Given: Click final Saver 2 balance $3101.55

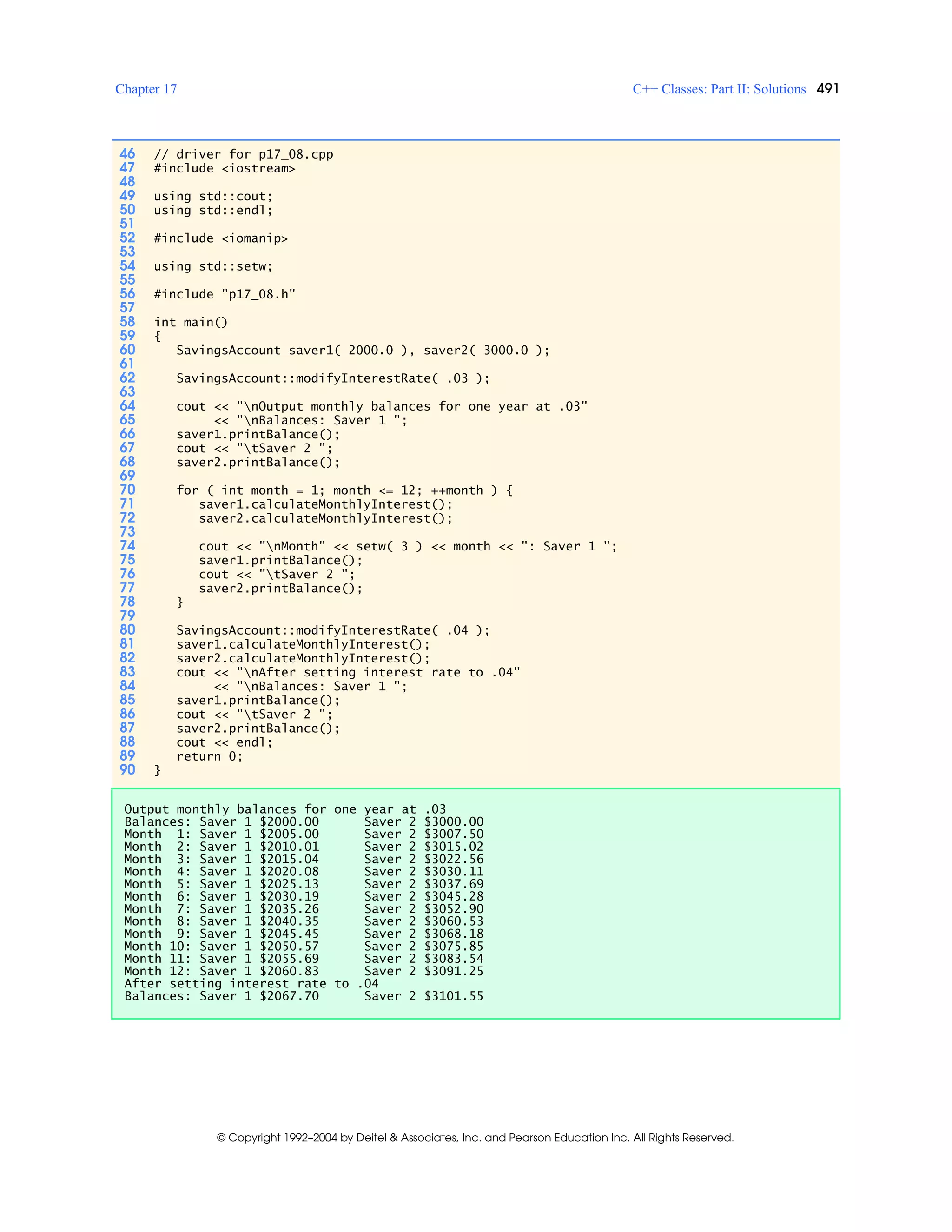Looking at the screenshot, I should [454, 996].
